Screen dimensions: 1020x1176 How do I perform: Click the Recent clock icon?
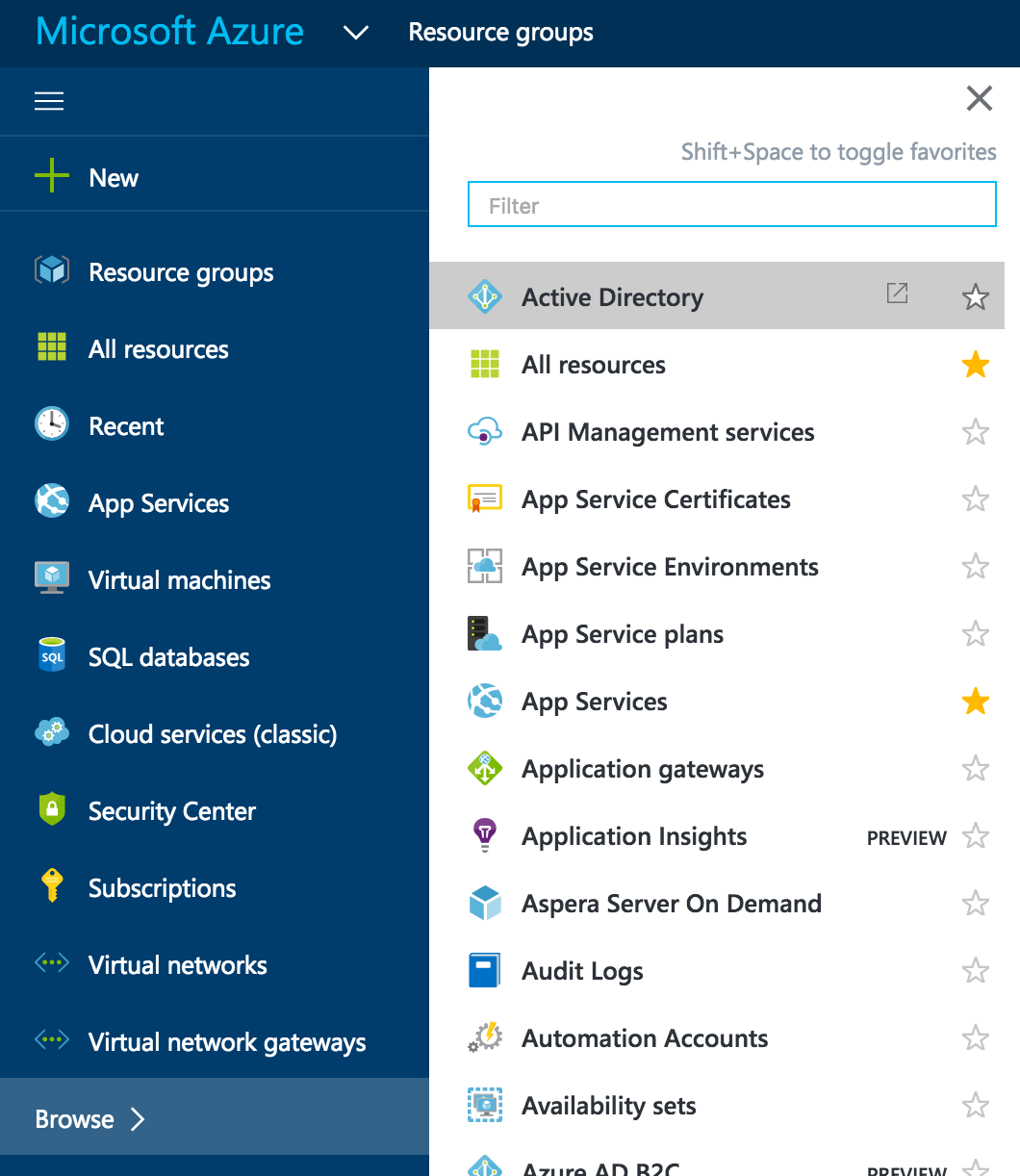coord(52,424)
